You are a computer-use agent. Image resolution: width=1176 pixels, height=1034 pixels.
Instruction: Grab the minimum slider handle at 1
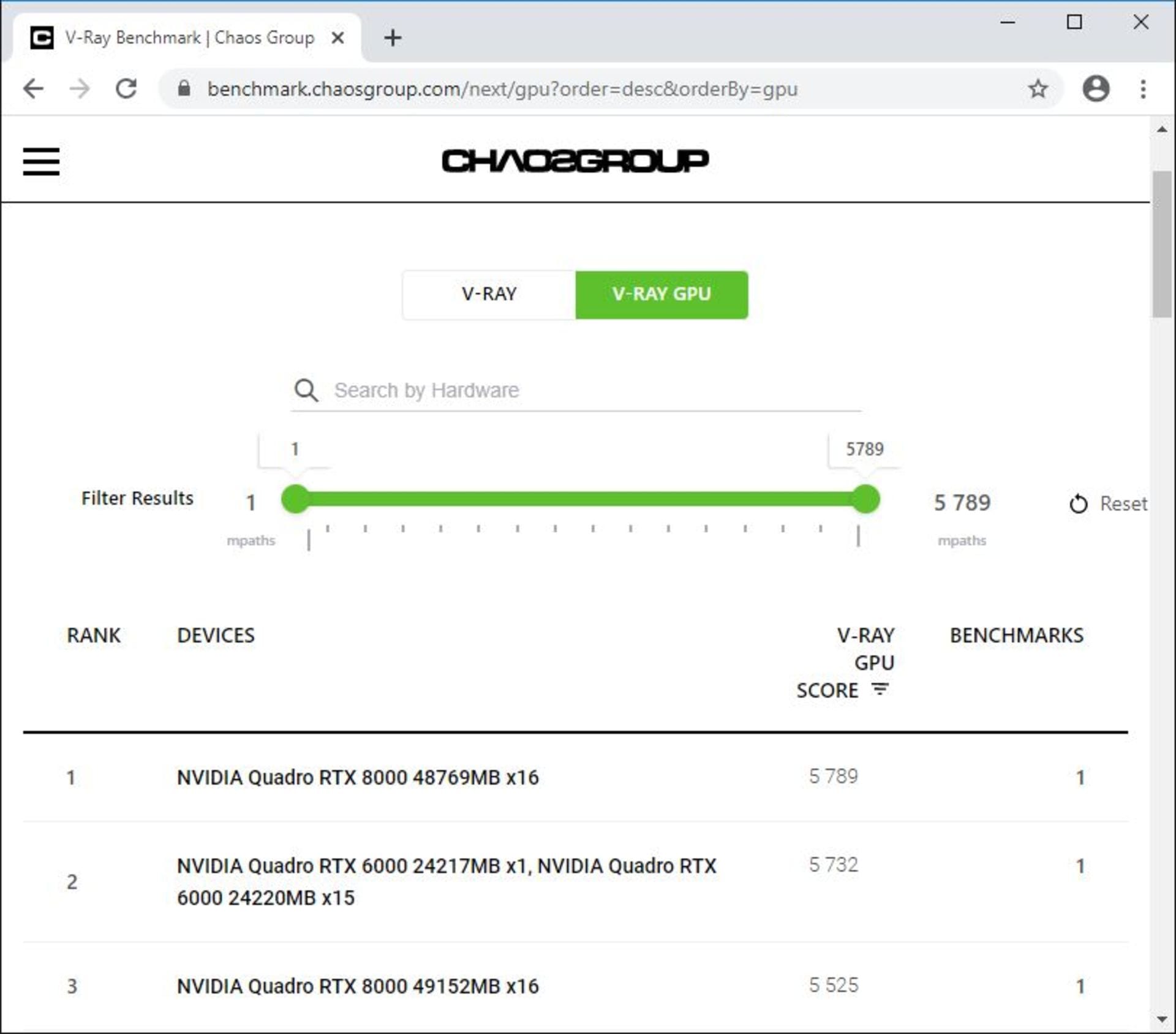point(296,499)
